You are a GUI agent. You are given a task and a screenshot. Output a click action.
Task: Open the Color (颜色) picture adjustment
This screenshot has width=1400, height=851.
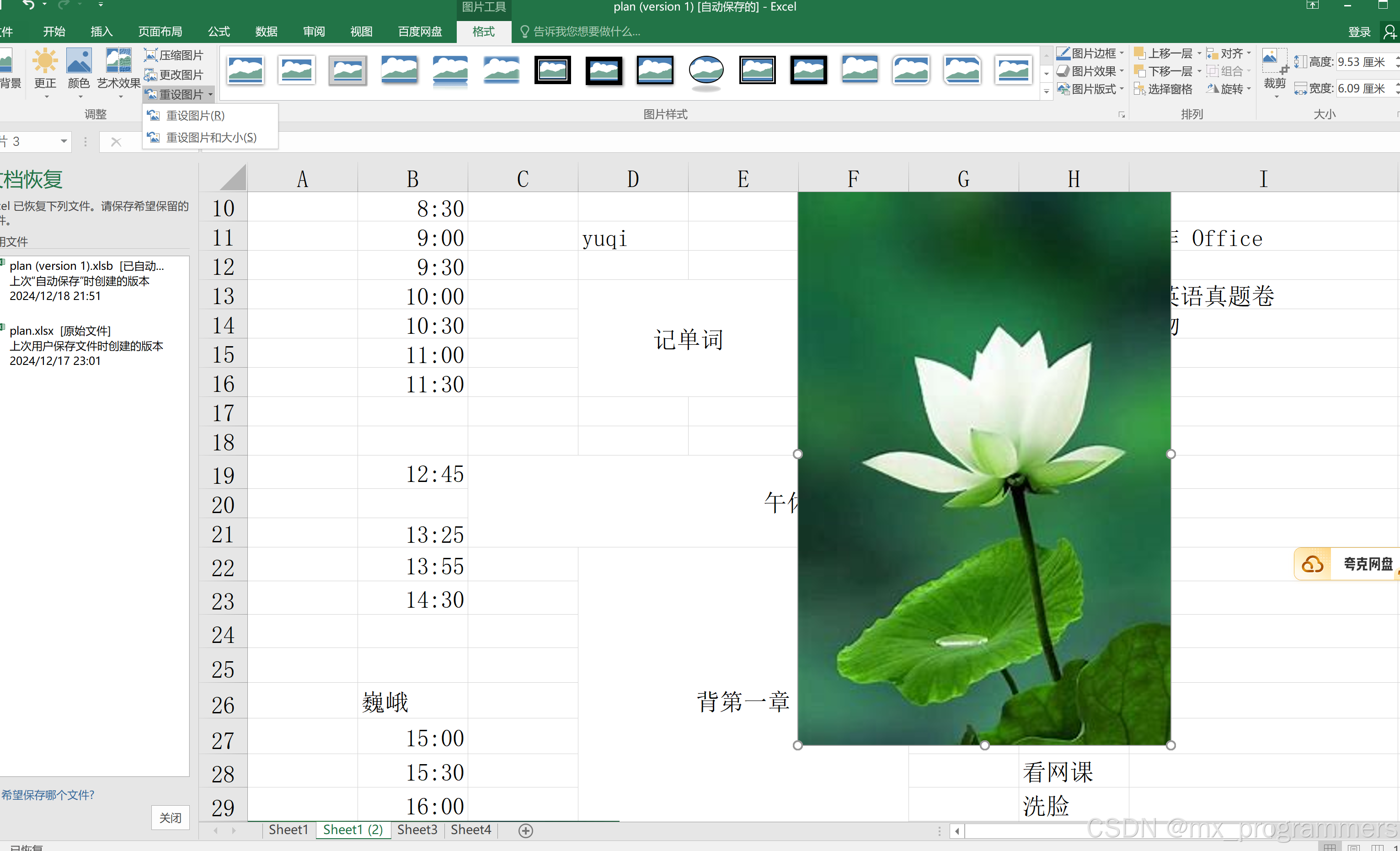pyautogui.click(x=78, y=61)
